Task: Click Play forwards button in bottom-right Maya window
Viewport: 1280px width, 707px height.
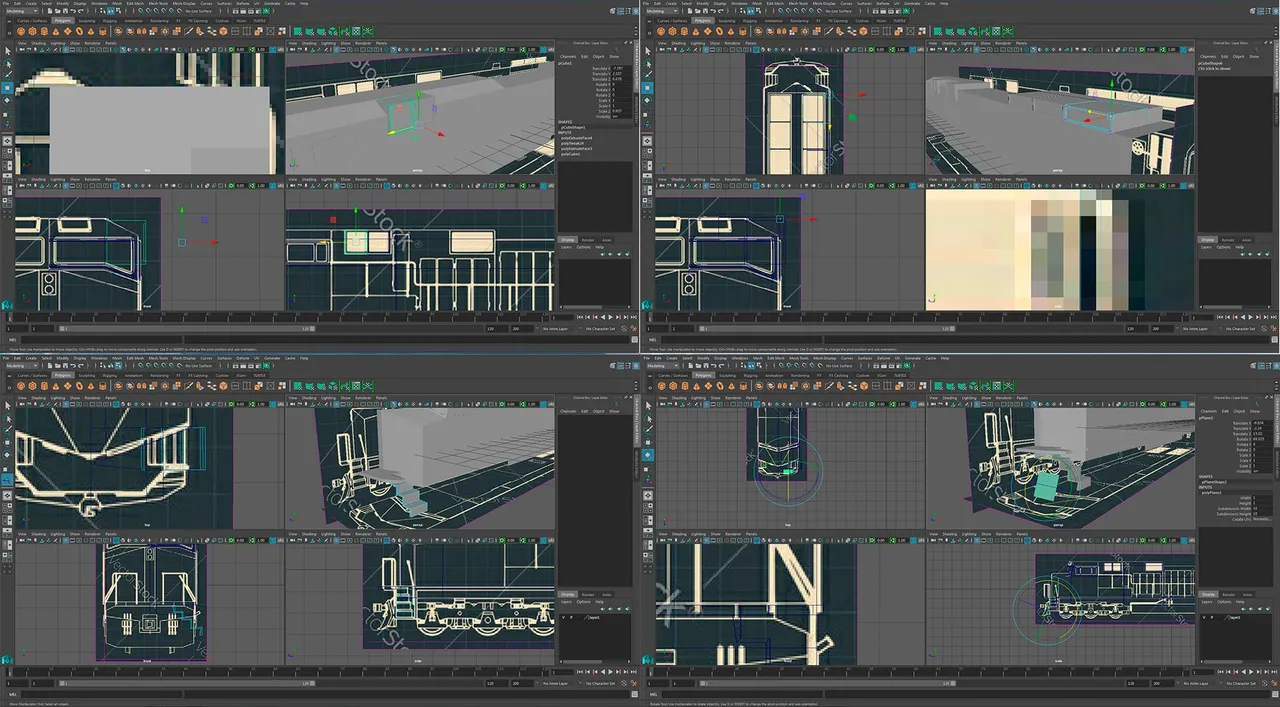Action: (x=1251, y=672)
